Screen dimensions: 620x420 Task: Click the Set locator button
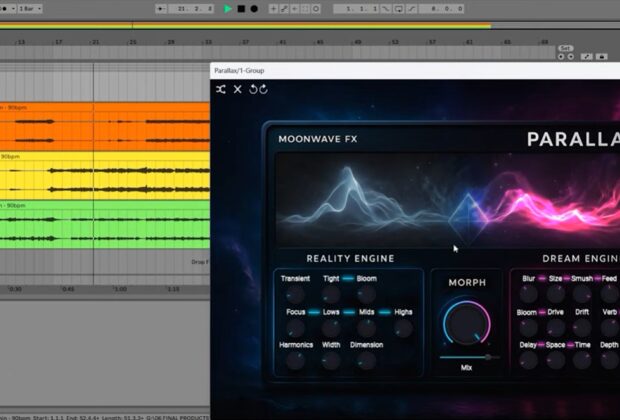click(565, 48)
